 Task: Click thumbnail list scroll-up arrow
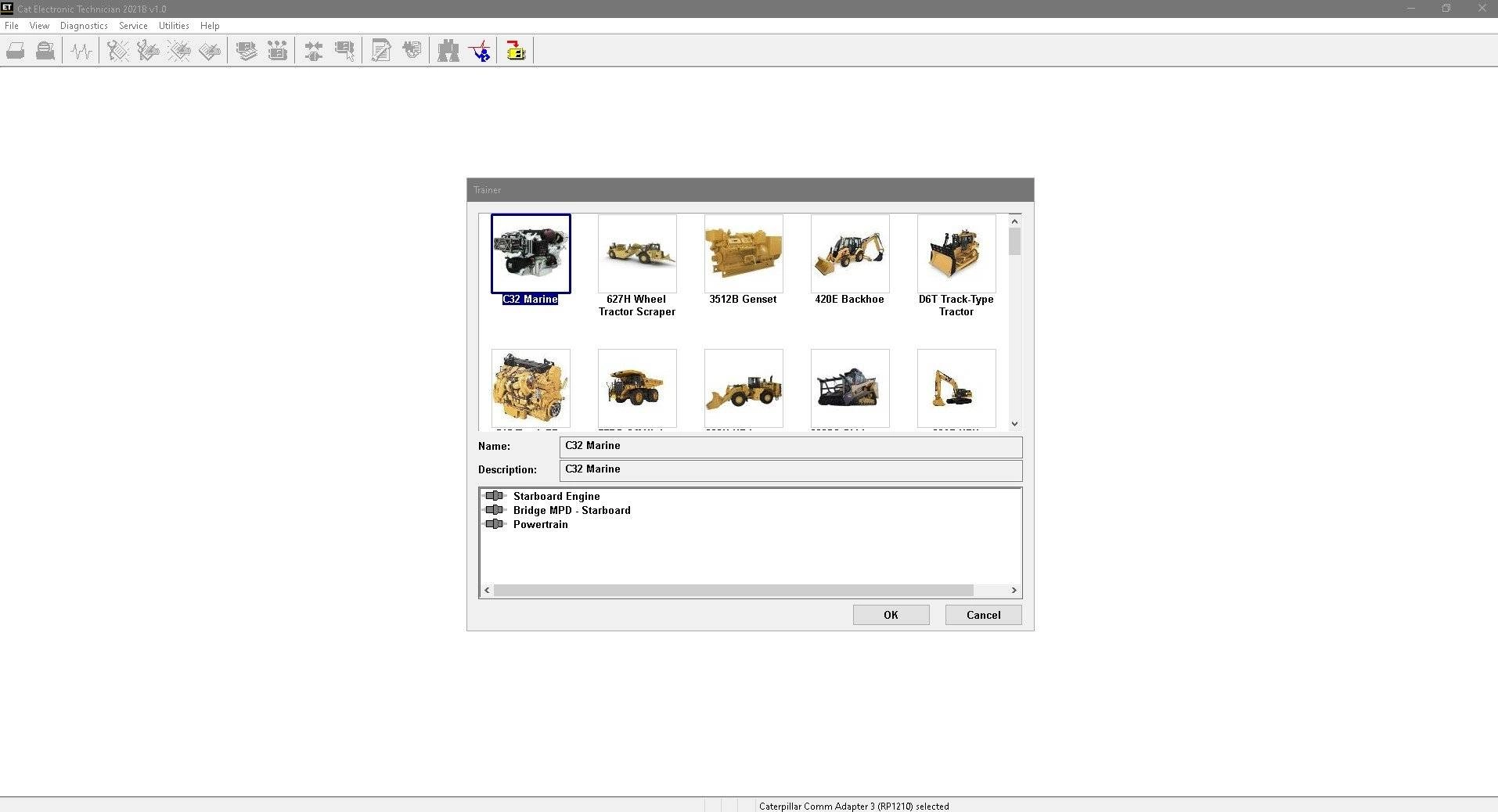coord(1014,221)
